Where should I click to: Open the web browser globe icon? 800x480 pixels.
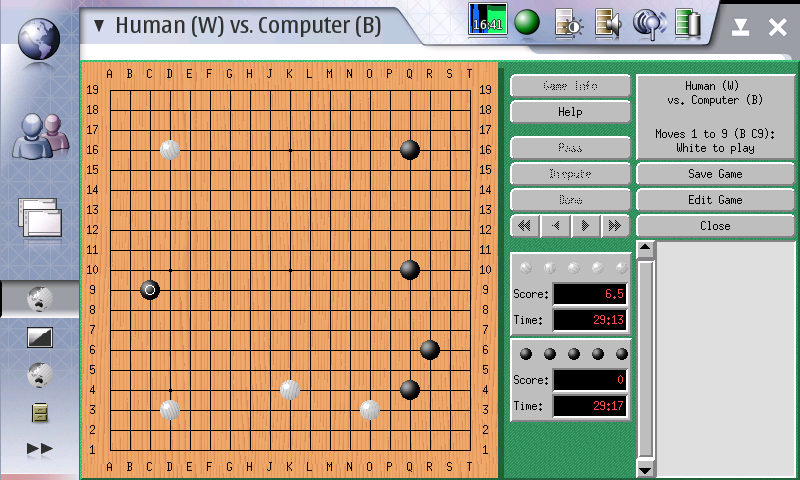click(x=39, y=37)
